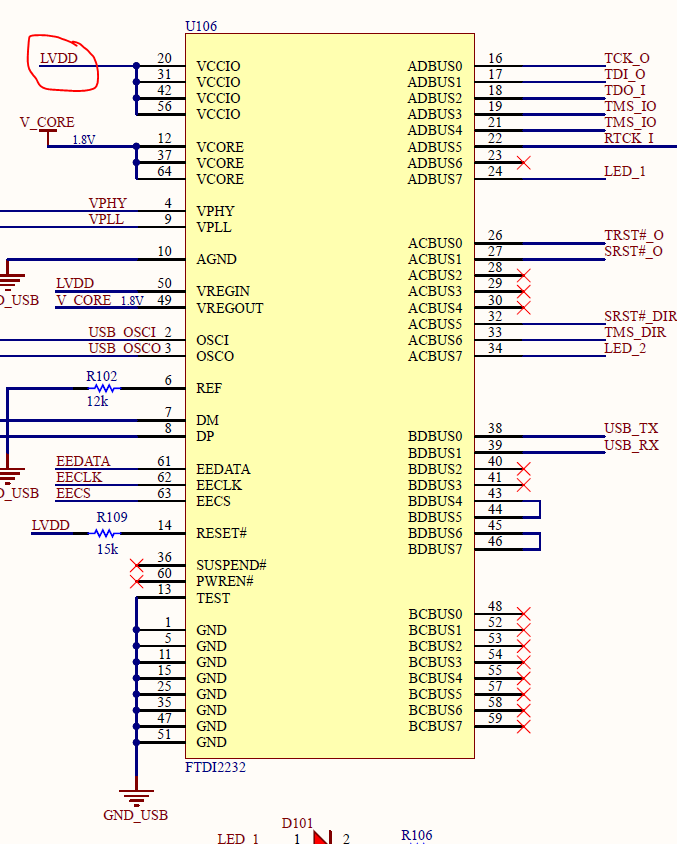Image resolution: width=677 pixels, height=844 pixels.
Task: Click the no-connect marker on BDBUS2 pin 40
Action: [524, 469]
